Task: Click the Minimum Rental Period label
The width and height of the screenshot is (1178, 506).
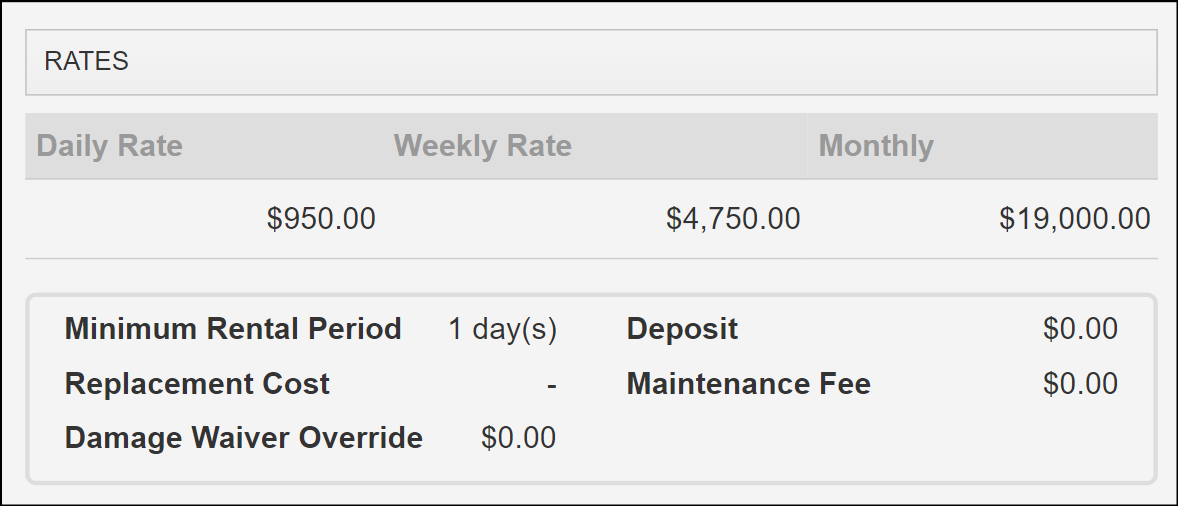Action: tap(233, 329)
